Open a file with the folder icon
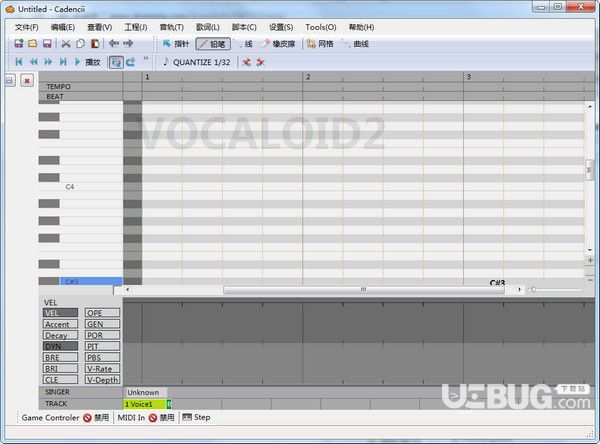The width and height of the screenshot is (600, 444). point(33,44)
